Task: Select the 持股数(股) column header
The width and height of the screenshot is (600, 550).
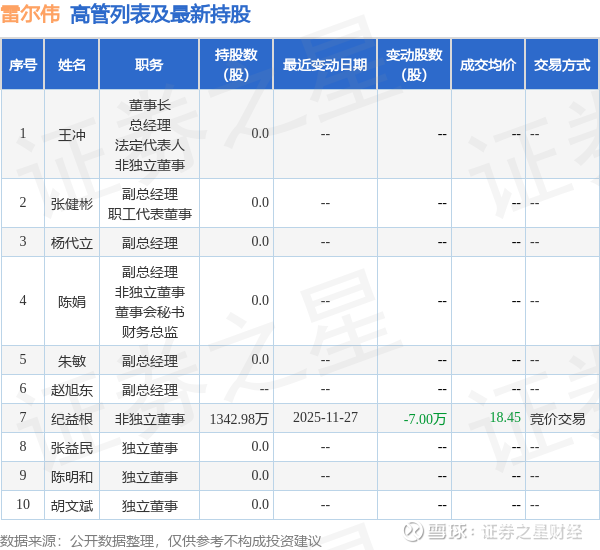Action: coord(236,65)
